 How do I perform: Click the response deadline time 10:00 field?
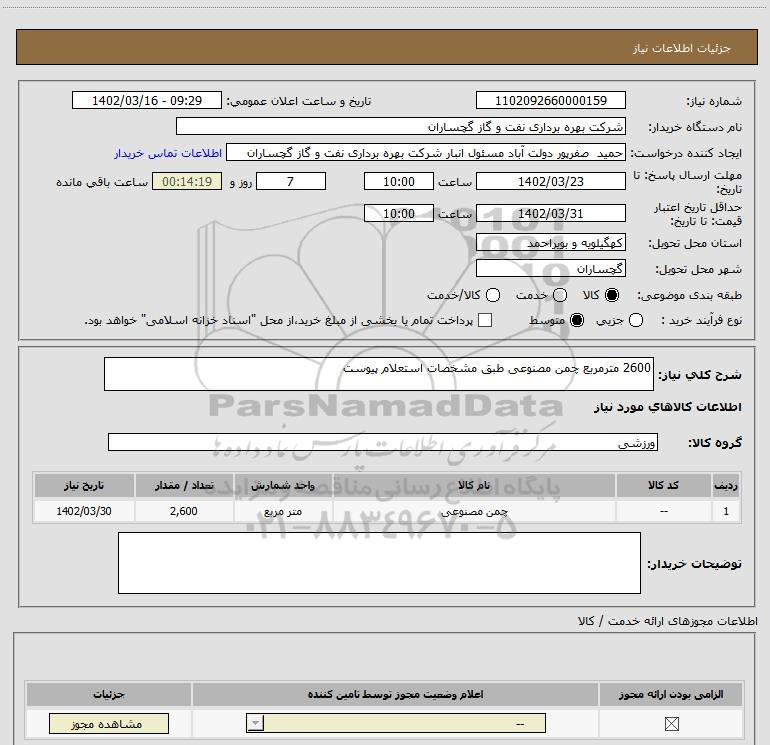399,181
